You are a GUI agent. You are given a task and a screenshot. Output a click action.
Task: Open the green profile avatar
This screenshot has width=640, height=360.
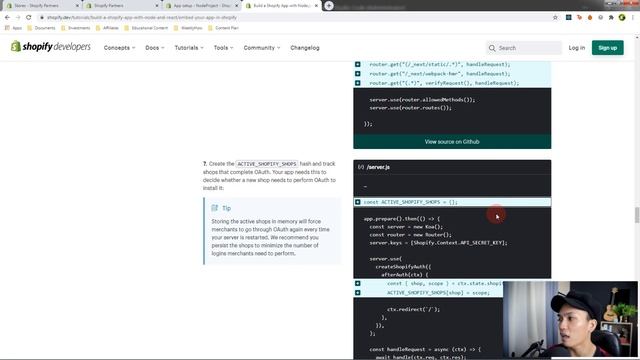(622, 18)
